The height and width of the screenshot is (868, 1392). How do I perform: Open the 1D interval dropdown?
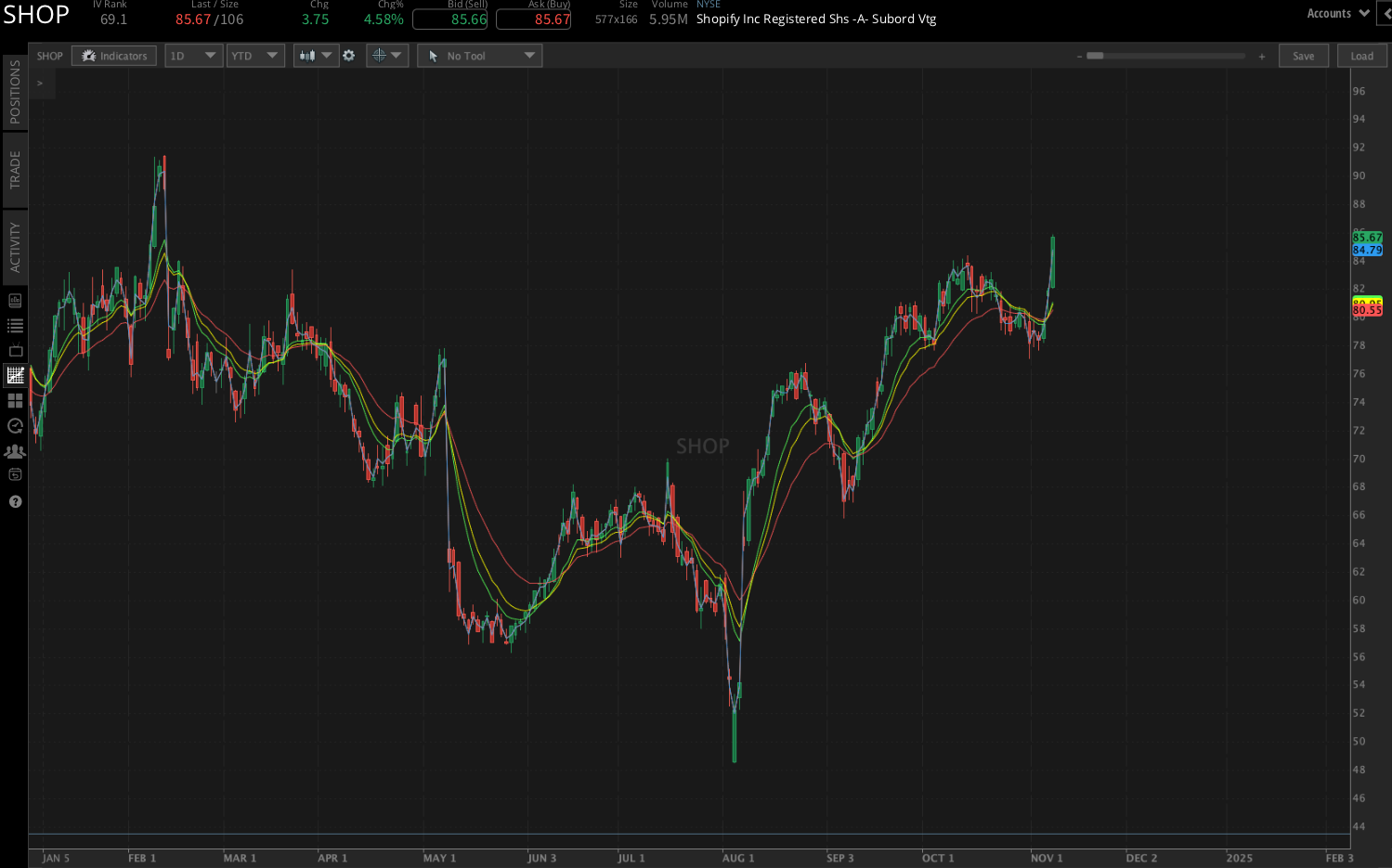click(x=193, y=56)
